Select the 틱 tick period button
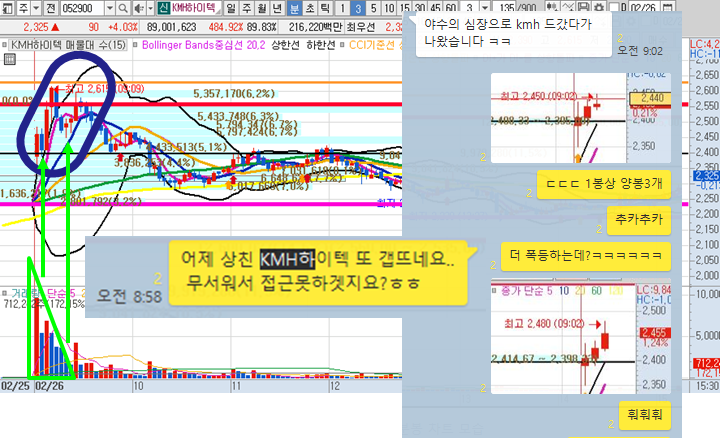This screenshot has height=438, width=720. 325,8
